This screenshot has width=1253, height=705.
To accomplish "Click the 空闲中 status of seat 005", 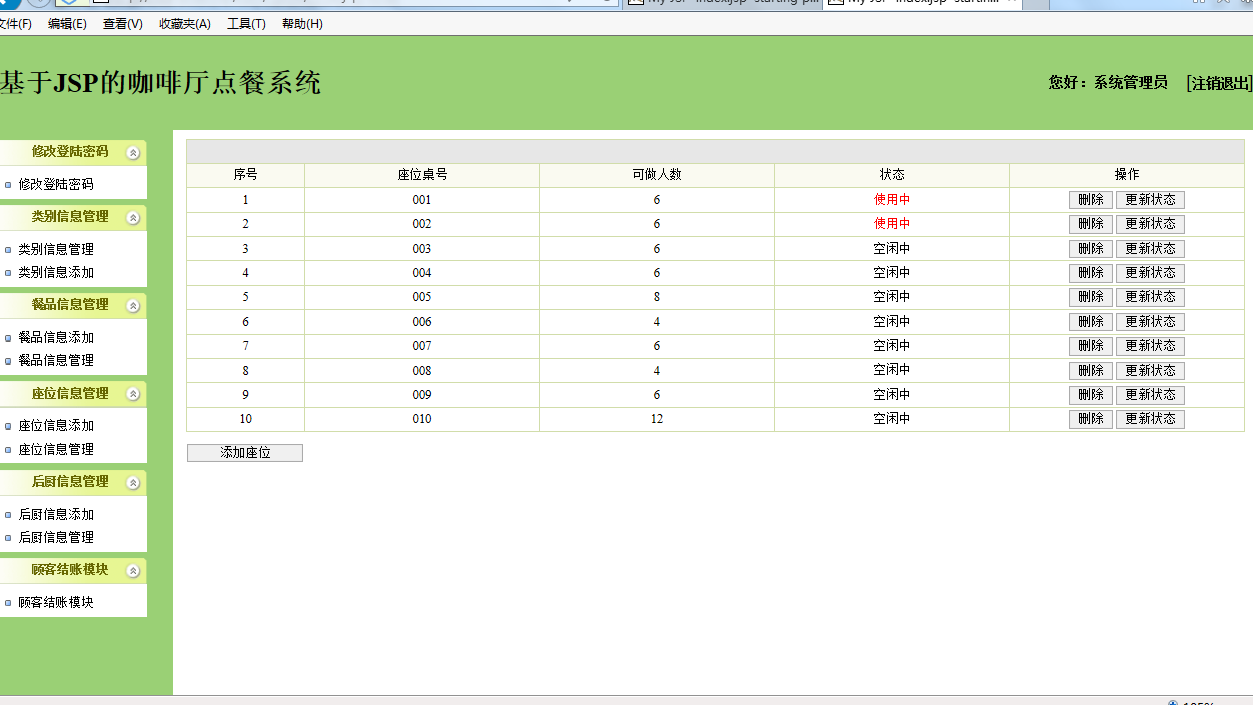I will pyautogui.click(x=892, y=297).
